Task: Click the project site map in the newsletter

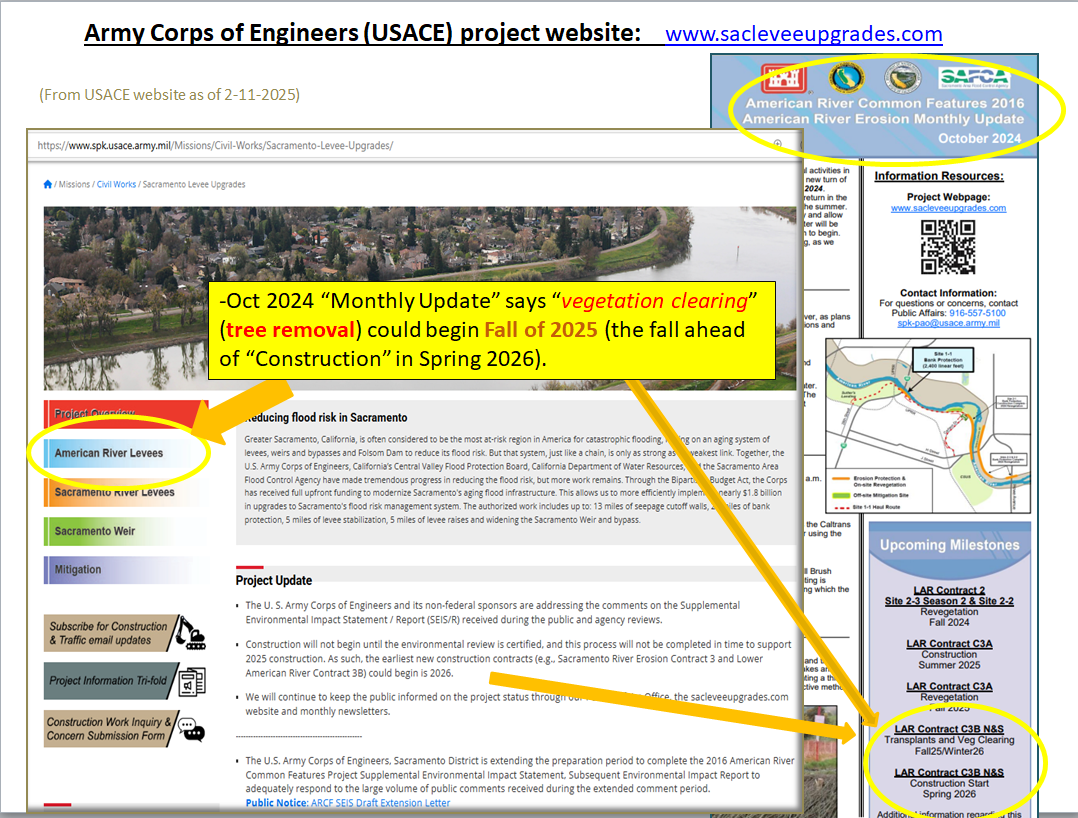Action: point(927,425)
